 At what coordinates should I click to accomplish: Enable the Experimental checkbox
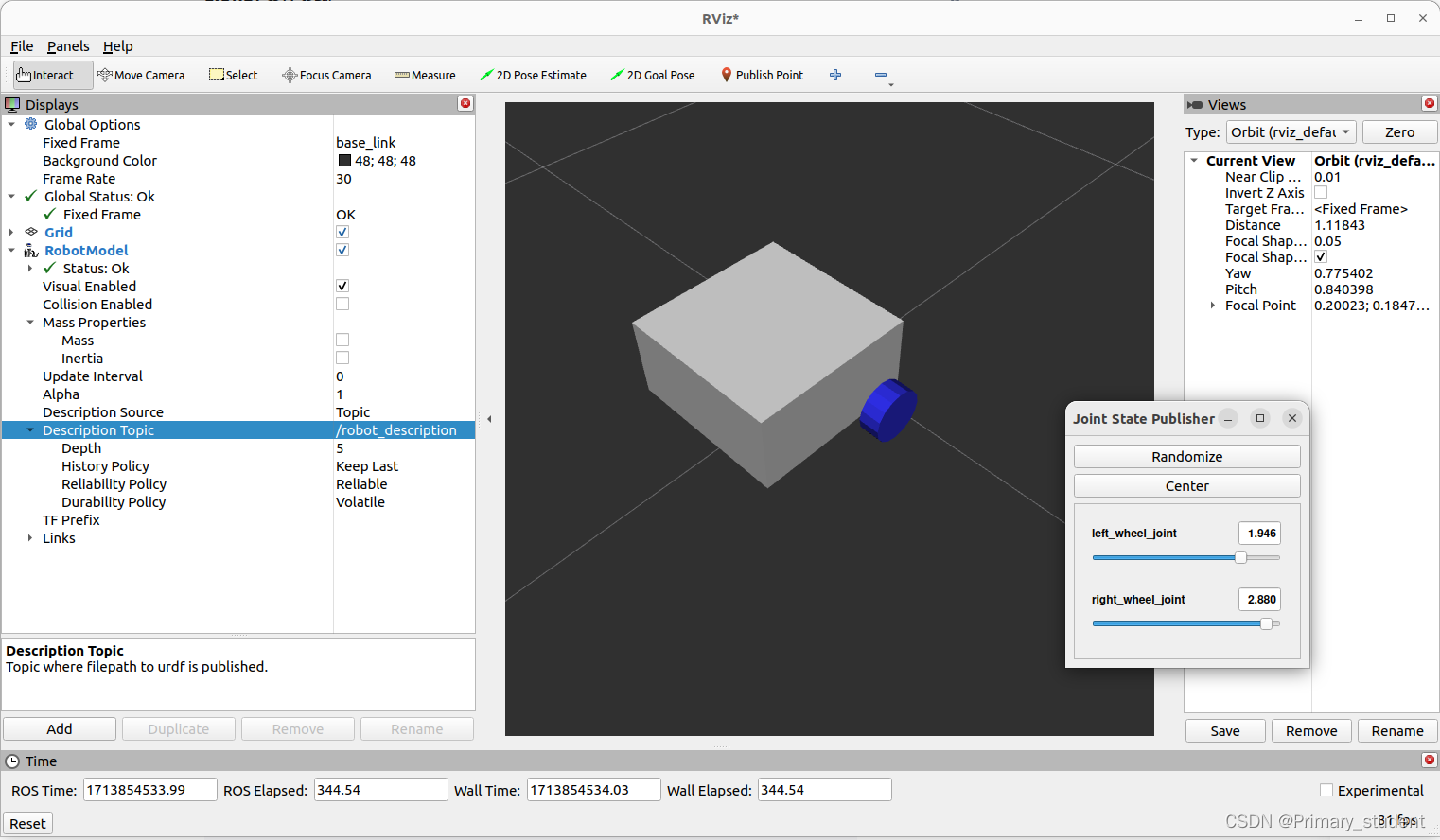[1326, 790]
